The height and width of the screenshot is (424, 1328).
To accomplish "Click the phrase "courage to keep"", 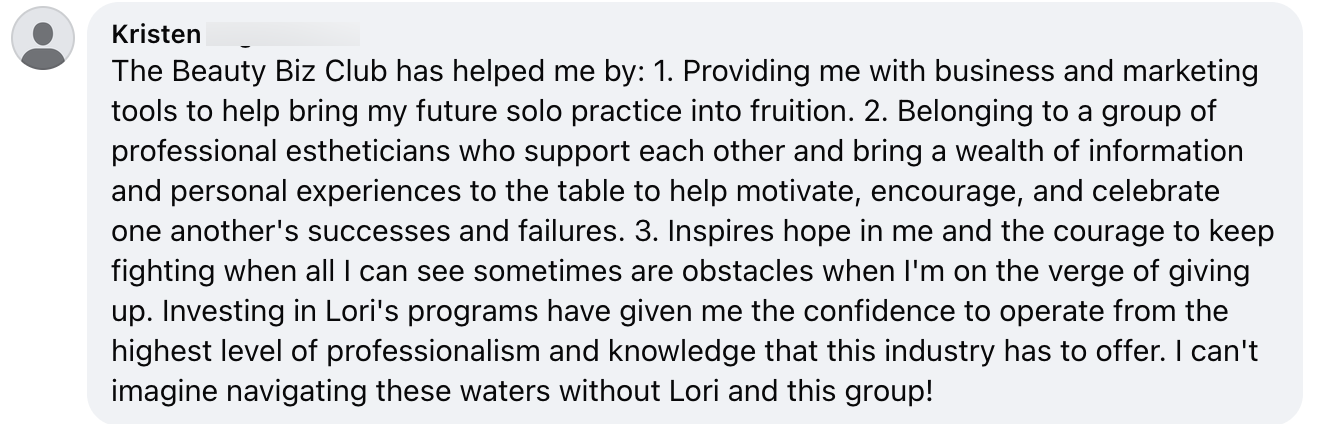I will [x=1169, y=230].
